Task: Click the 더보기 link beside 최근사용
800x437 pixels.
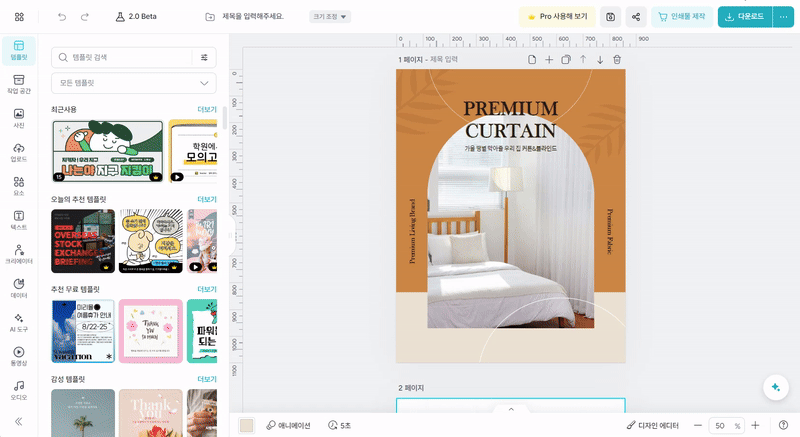Action: coord(206,109)
